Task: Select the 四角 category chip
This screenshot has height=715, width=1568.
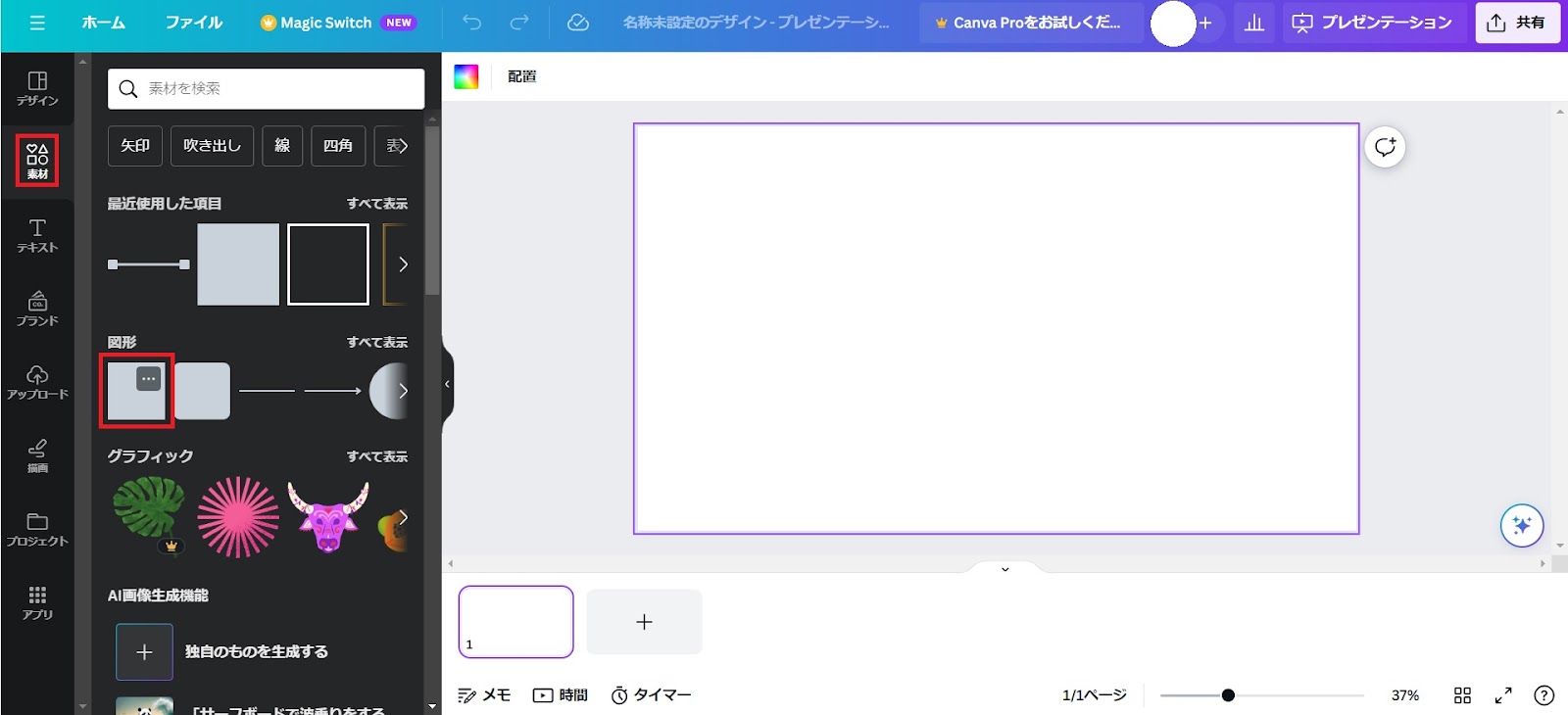Action: (x=338, y=146)
